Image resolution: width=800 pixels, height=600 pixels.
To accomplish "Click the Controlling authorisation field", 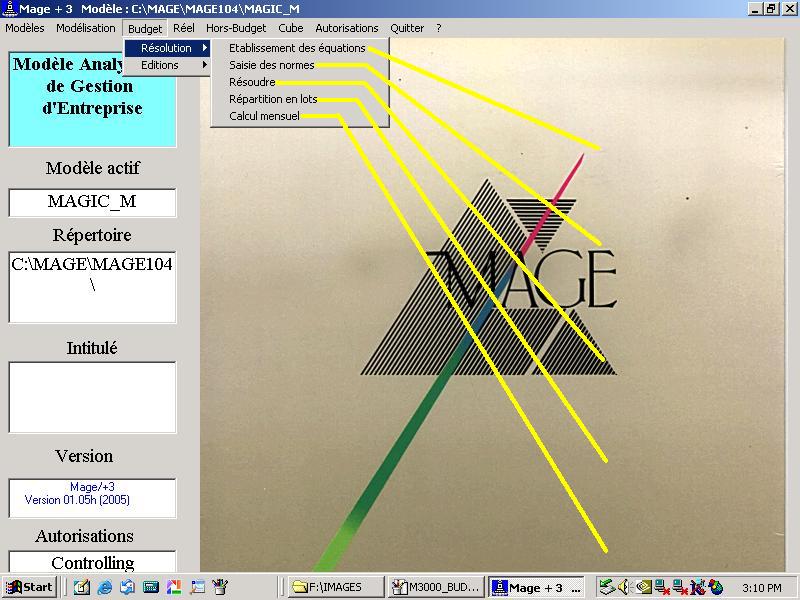I will click(92, 561).
